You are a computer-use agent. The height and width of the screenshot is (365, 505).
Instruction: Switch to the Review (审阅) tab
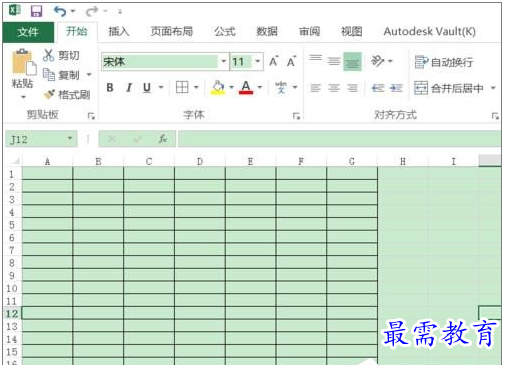tap(309, 32)
